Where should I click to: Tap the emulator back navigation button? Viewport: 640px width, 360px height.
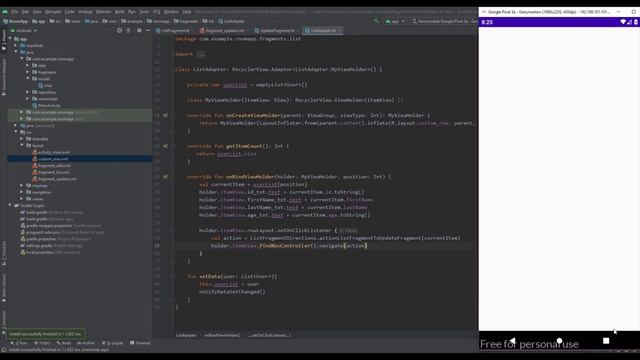(x=513, y=340)
